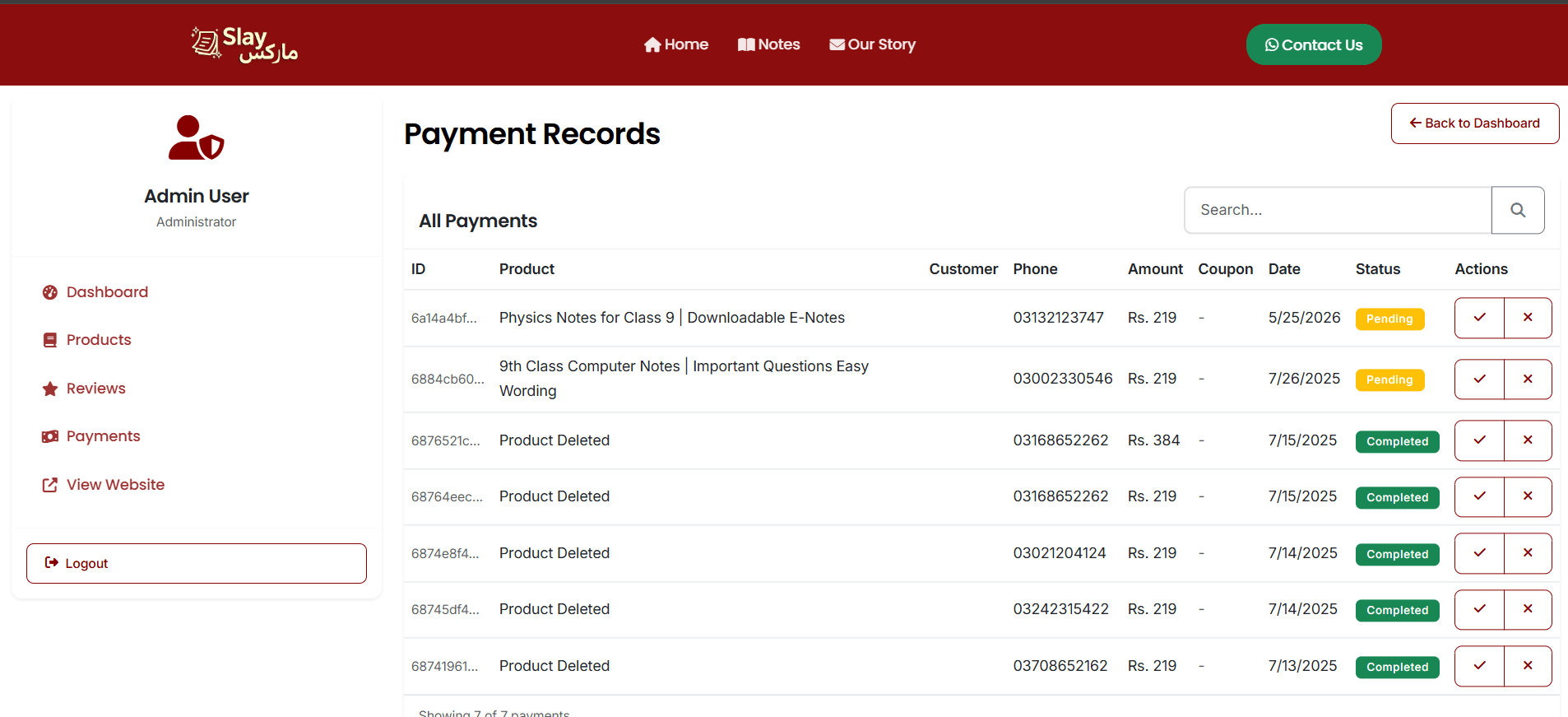The height and width of the screenshot is (717, 1568).
Task: Approve payment 6884cb60 with checkmark
Action: pos(1479,379)
